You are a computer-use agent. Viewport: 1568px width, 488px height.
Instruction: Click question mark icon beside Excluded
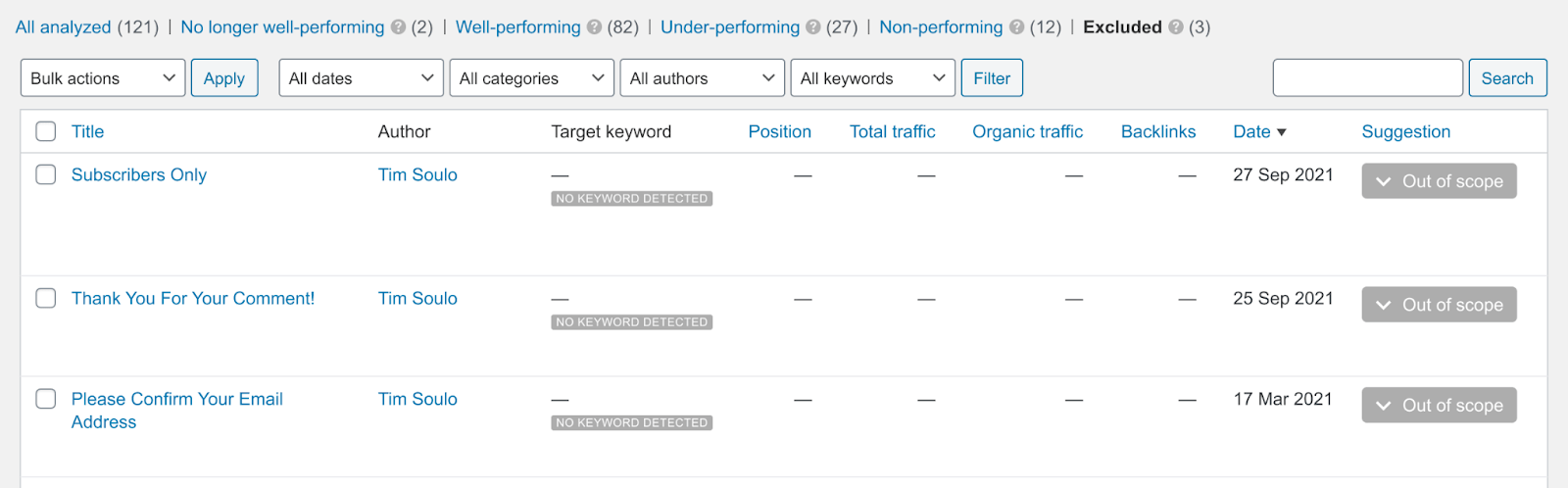click(x=1175, y=27)
